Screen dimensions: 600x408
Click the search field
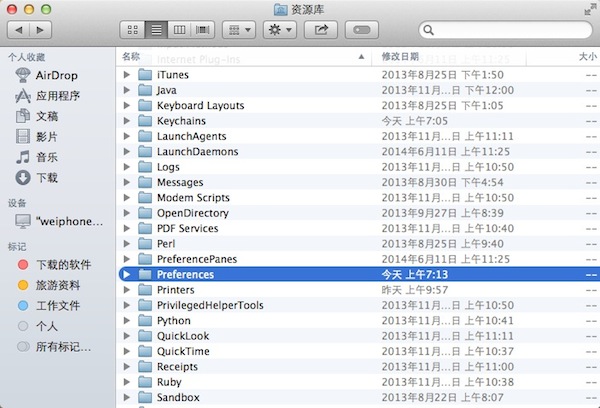pyautogui.click(x=505, y=30)
